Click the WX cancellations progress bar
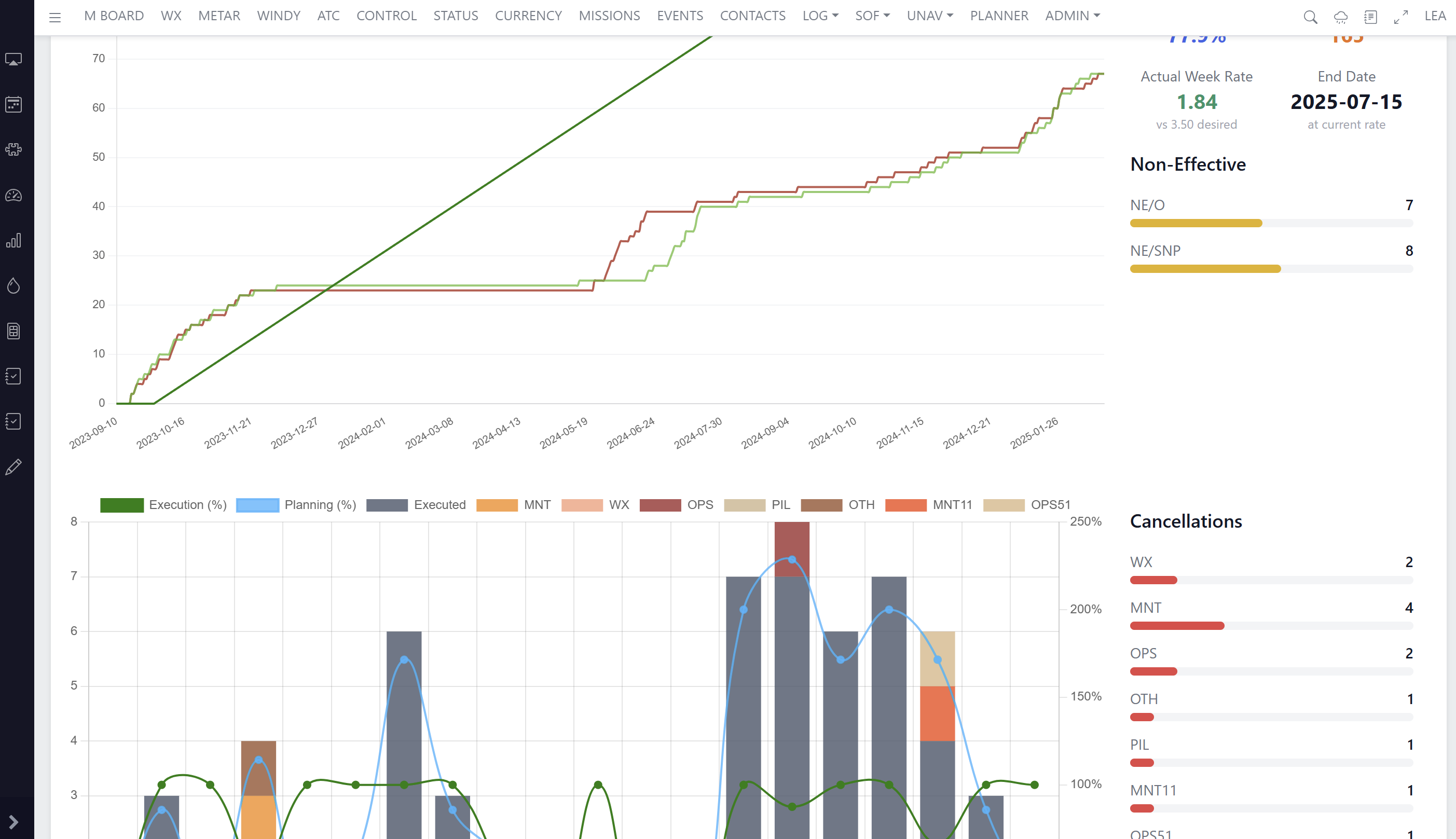 (1272, 580)
